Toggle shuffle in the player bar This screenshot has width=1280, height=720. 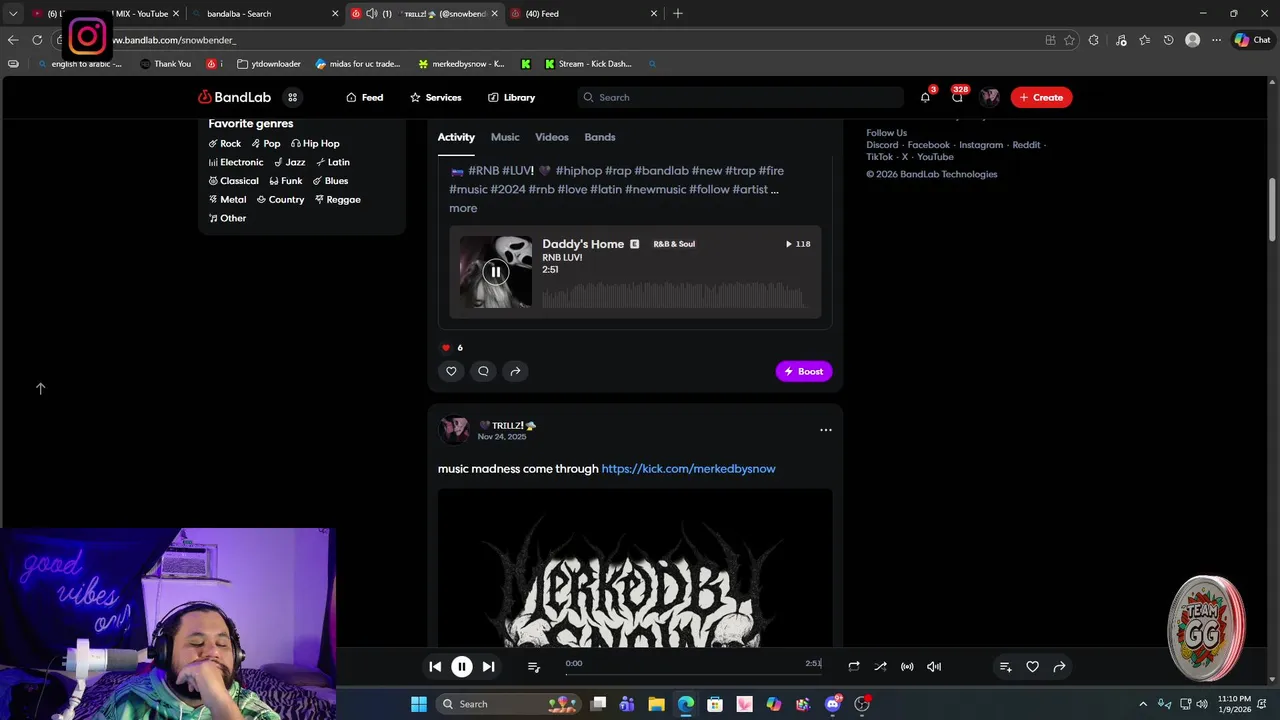coord(880,667)
